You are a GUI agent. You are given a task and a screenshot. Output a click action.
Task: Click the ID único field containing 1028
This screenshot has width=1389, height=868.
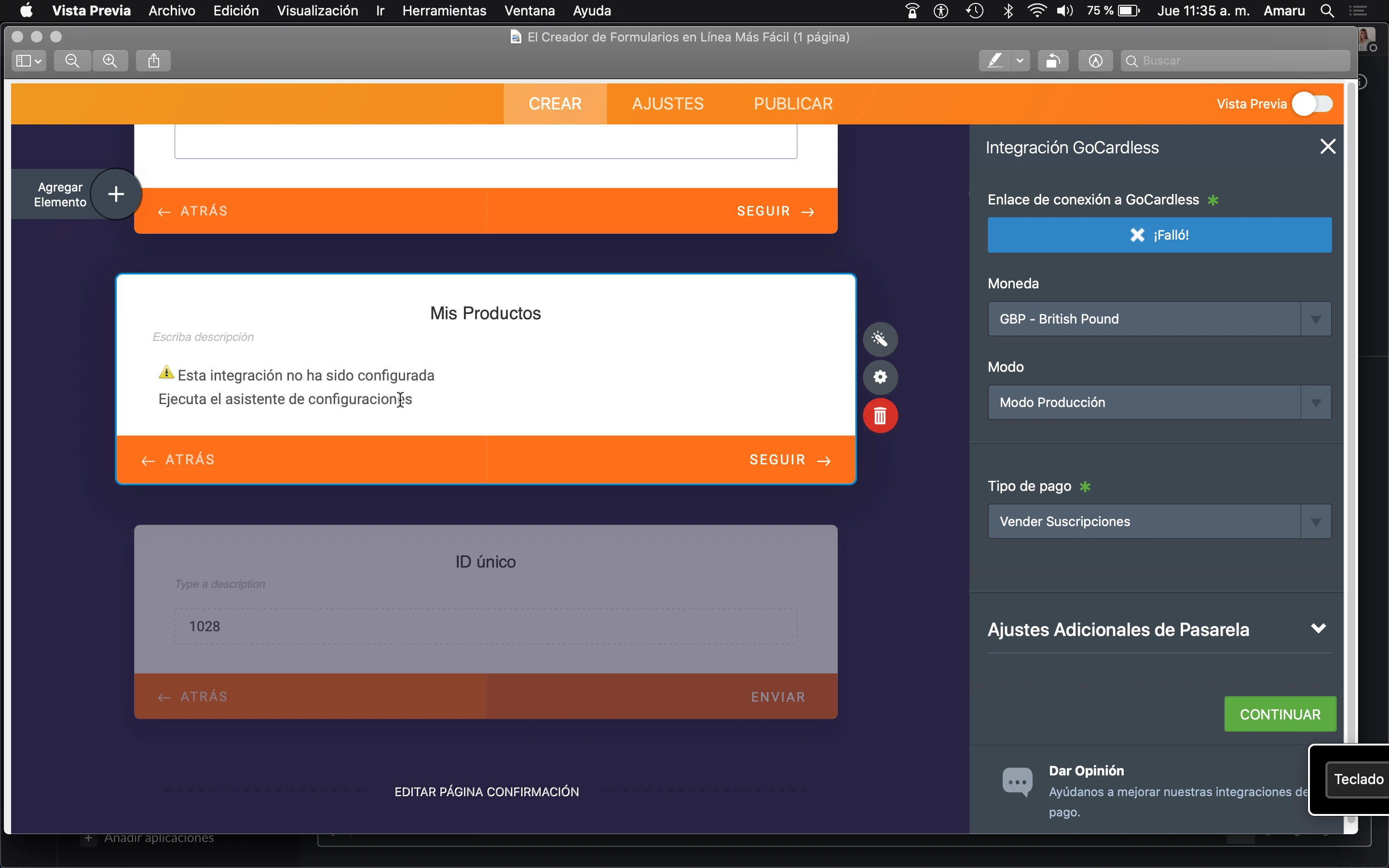tap(485, 626)
